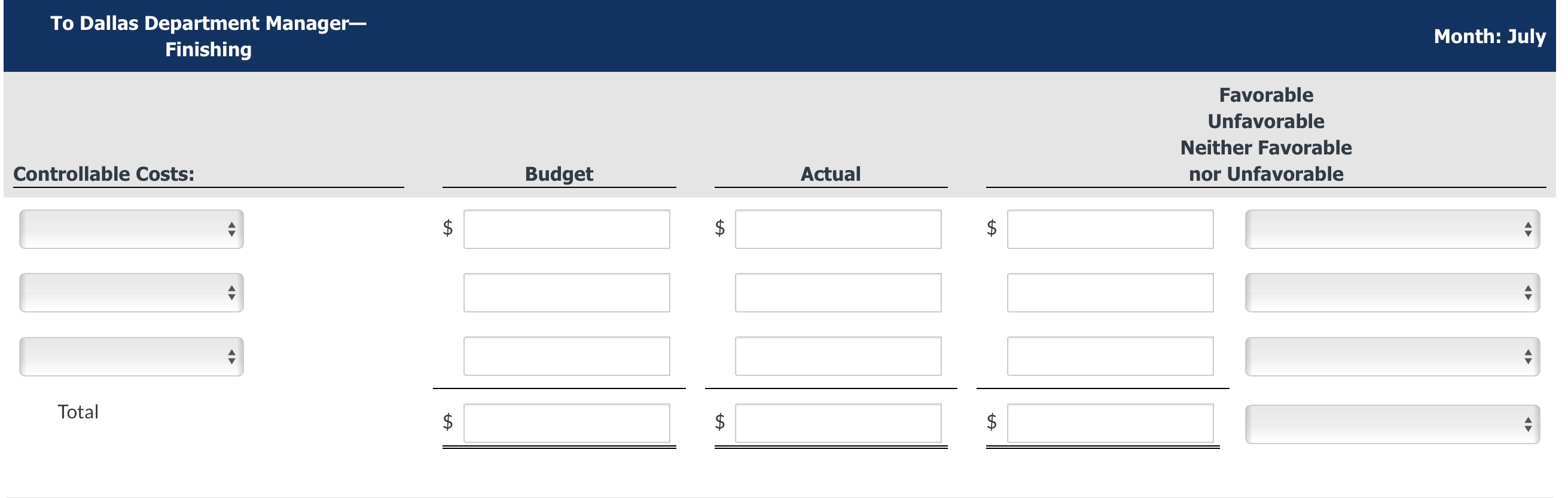Click the Budget input in the Total row

[x=566, y=421]
